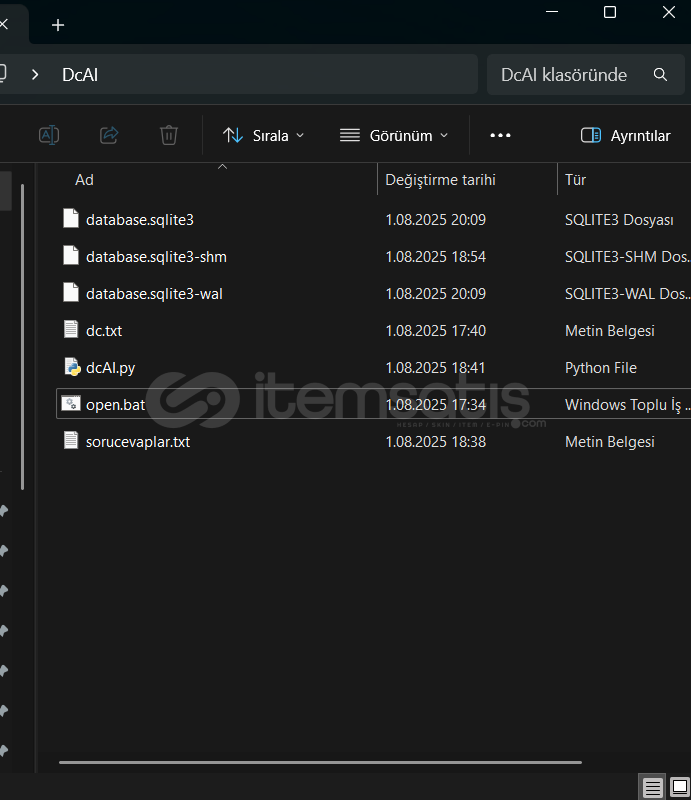Click the database.sqlite3-shm file name

[x=156, y=257]
